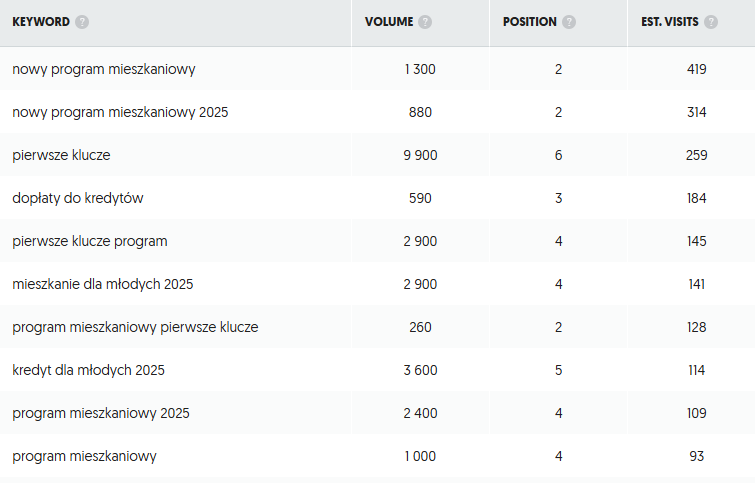Click 'mieszkanie dla młodych 2025' keyword
The width and height of the screenshot is (755, 483).
(x=103, y=284)
